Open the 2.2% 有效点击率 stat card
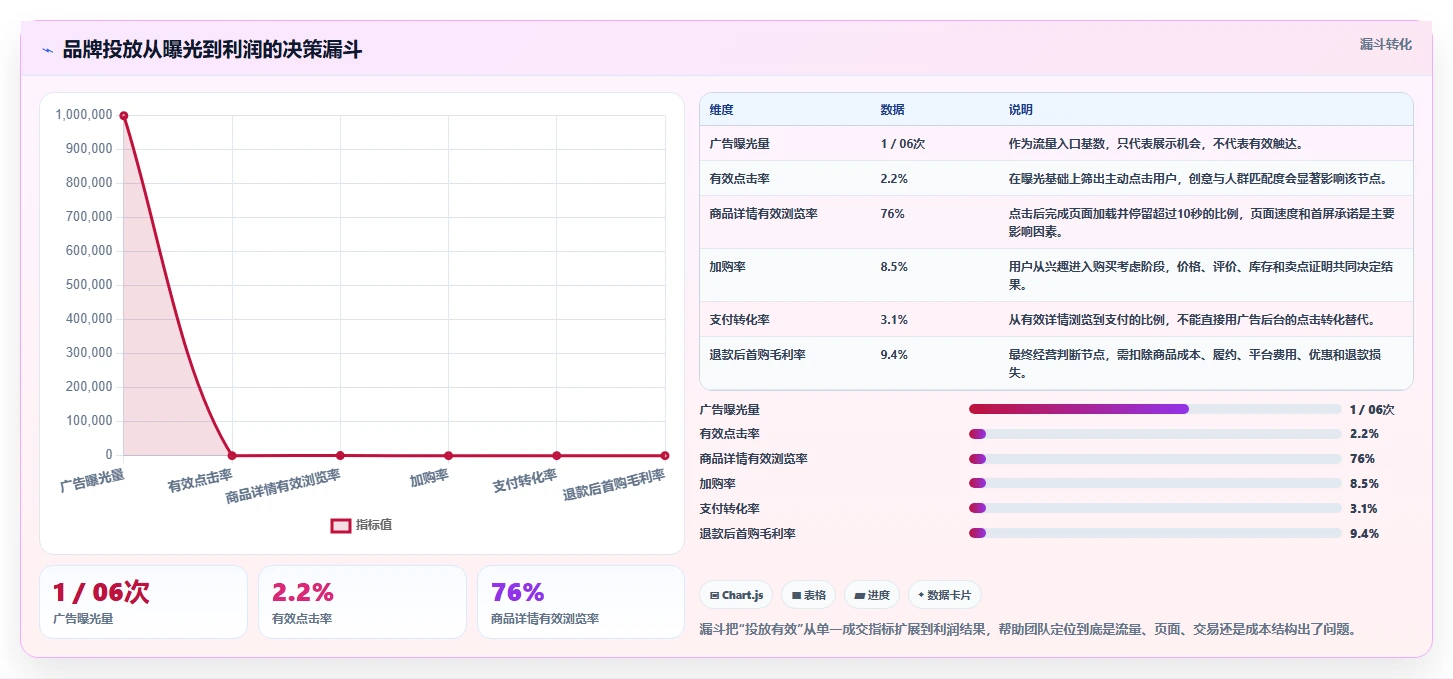The height and width of the screenshot is (679, 1453). (x=362, y=602)
